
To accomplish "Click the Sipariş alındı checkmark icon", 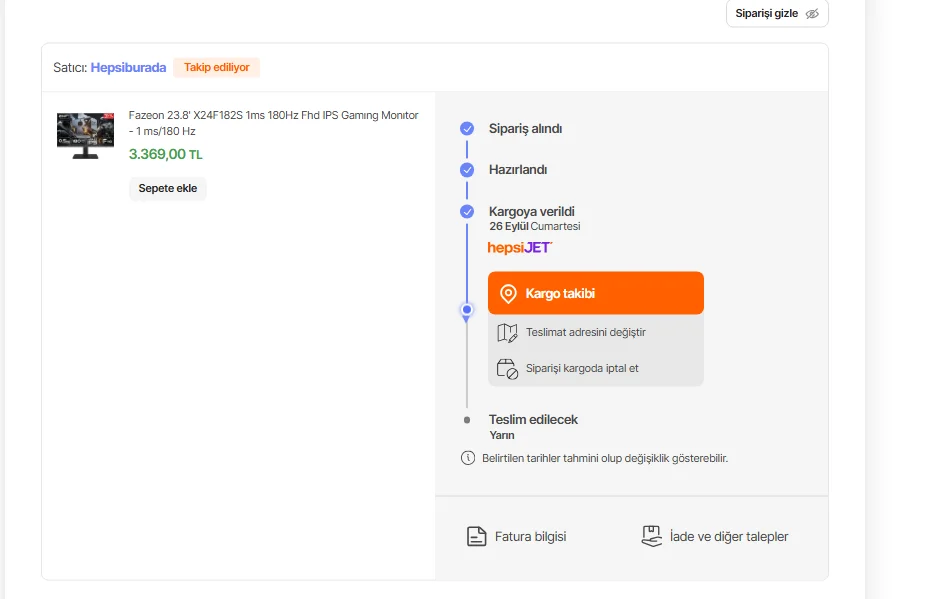I will 467,128.
